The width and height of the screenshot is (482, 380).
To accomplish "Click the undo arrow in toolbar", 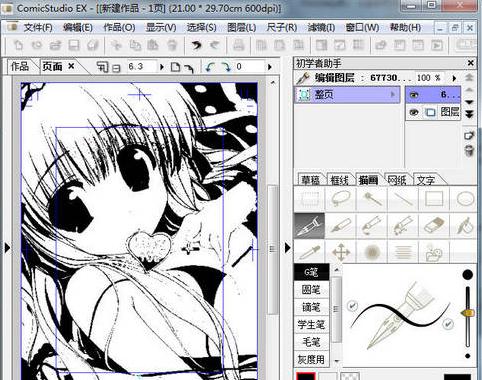I will click(196, 45).
